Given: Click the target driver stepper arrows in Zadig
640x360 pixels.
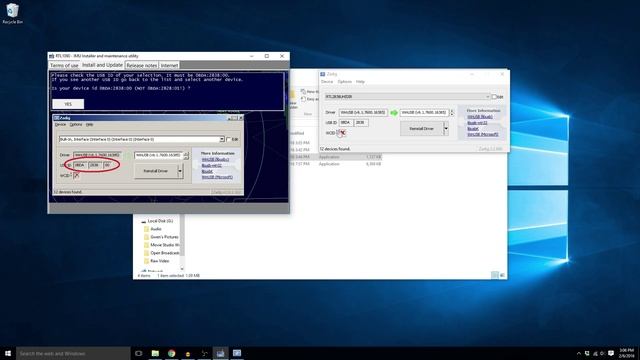Looking at the screenshot, I should 451,113.
